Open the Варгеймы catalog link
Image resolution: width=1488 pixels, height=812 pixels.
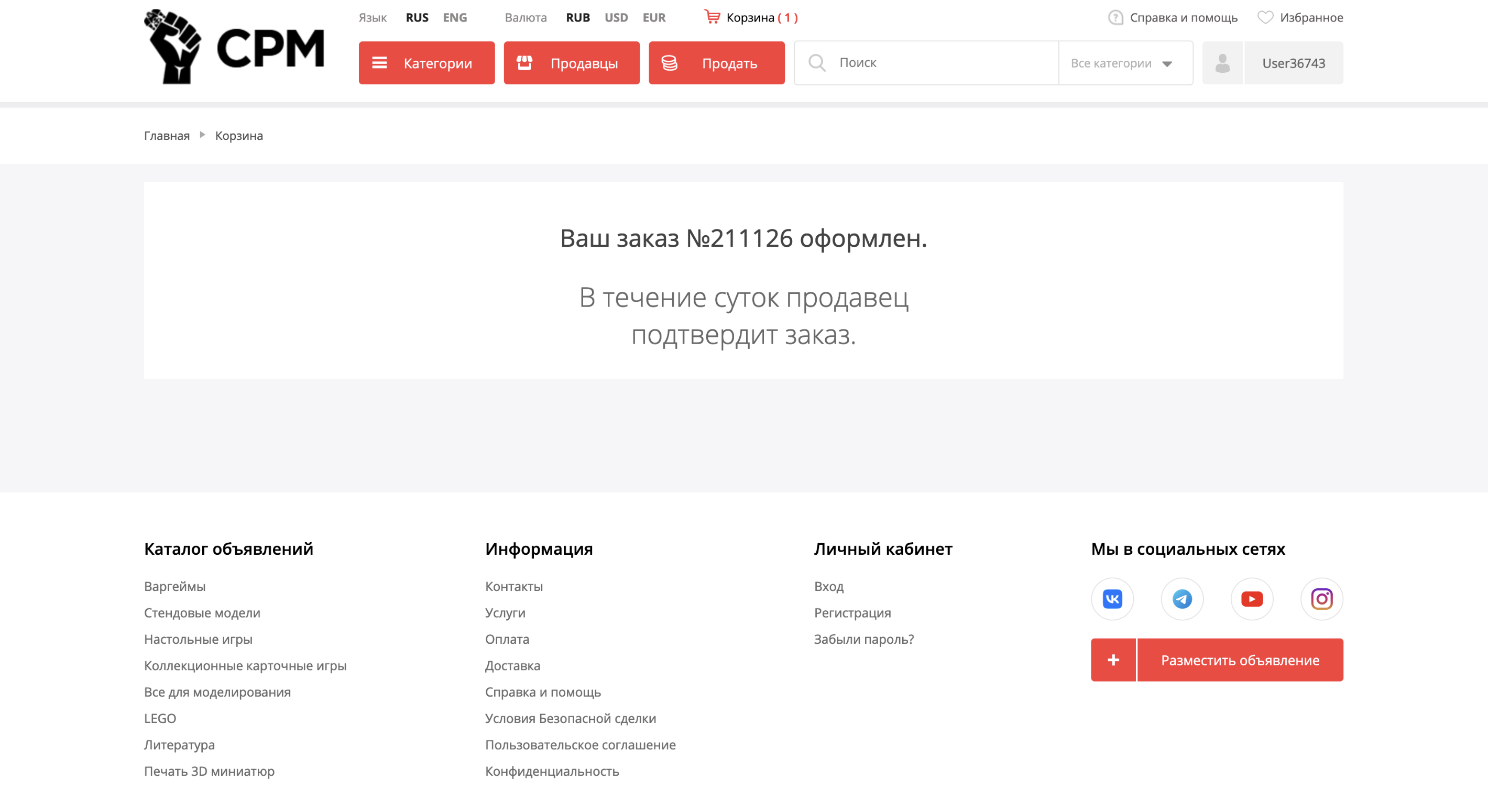pyautogui.click(x=174, y=586)
